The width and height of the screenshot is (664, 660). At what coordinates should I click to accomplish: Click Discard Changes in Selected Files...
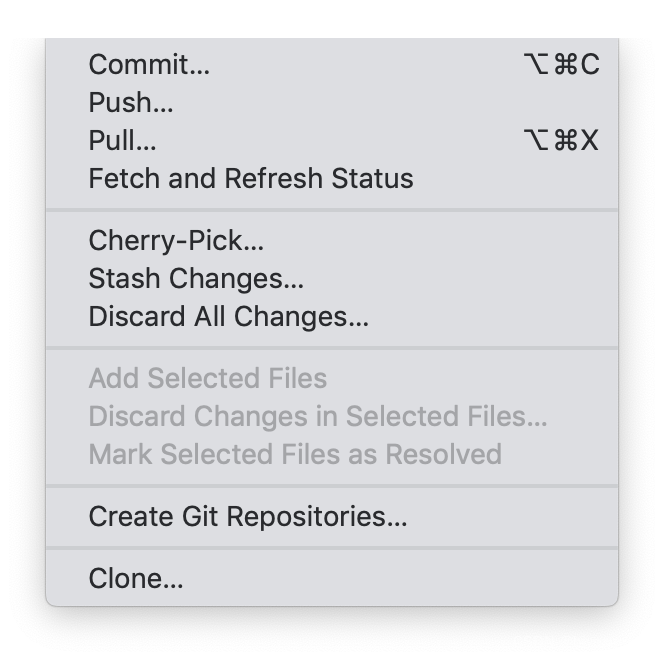coord(318,416)
